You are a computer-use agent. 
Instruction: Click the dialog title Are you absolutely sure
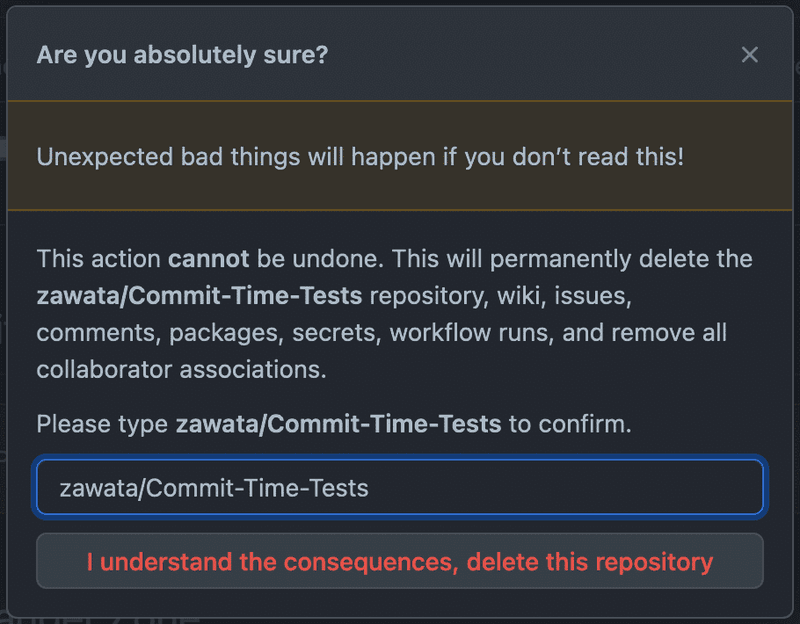(183, 55)
